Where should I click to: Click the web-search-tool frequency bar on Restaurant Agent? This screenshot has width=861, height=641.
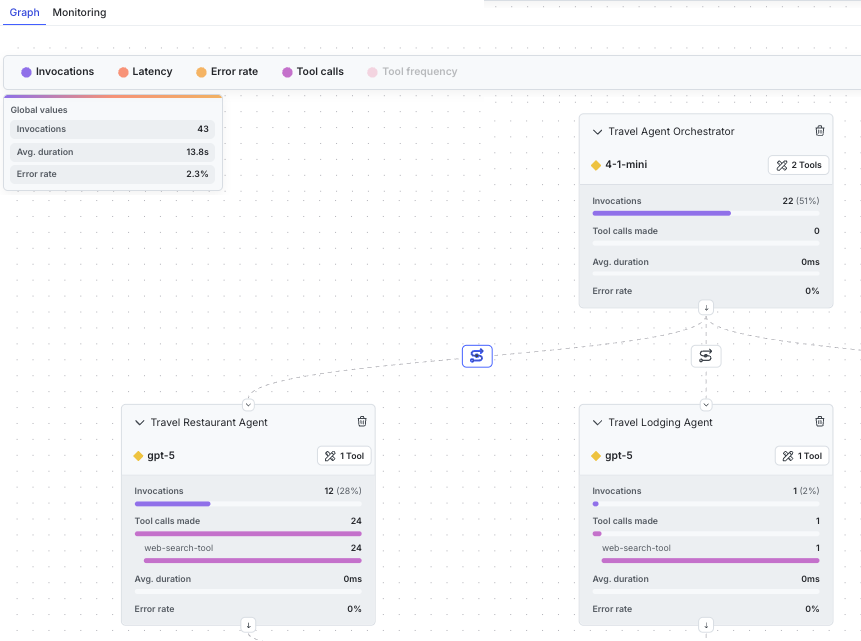(x=250, y=559)
